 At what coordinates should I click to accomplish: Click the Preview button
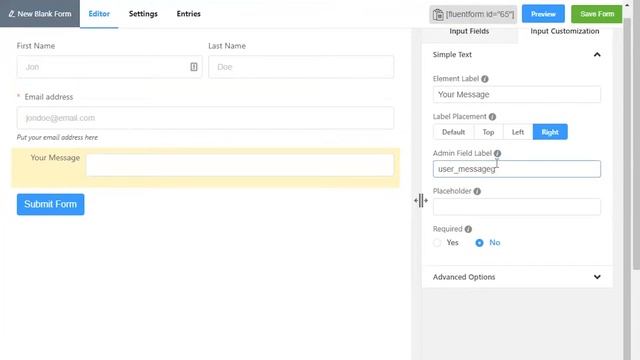click(x=543, y=14)
